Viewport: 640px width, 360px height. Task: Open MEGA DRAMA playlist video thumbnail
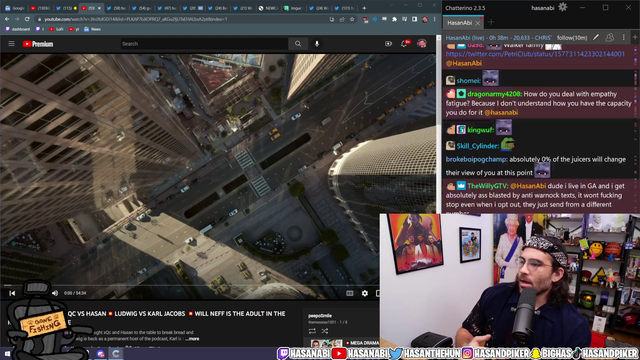coord(326,343)
